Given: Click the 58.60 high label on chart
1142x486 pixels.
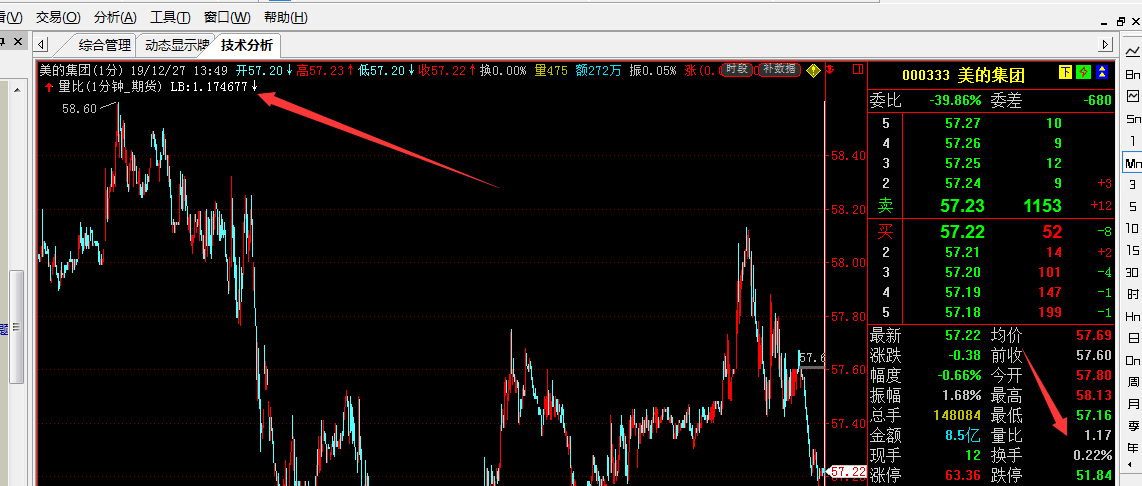Looking at the screenshot, I should [79, 109].
